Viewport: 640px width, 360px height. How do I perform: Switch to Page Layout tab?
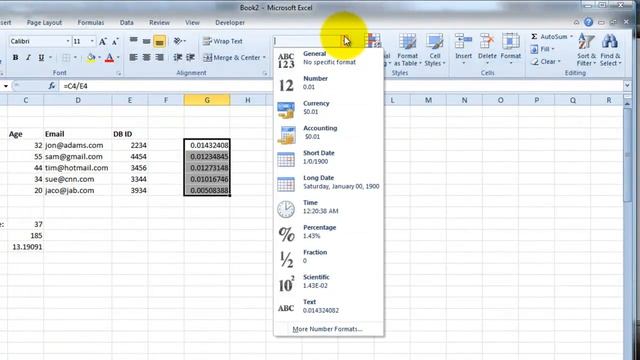44,23
